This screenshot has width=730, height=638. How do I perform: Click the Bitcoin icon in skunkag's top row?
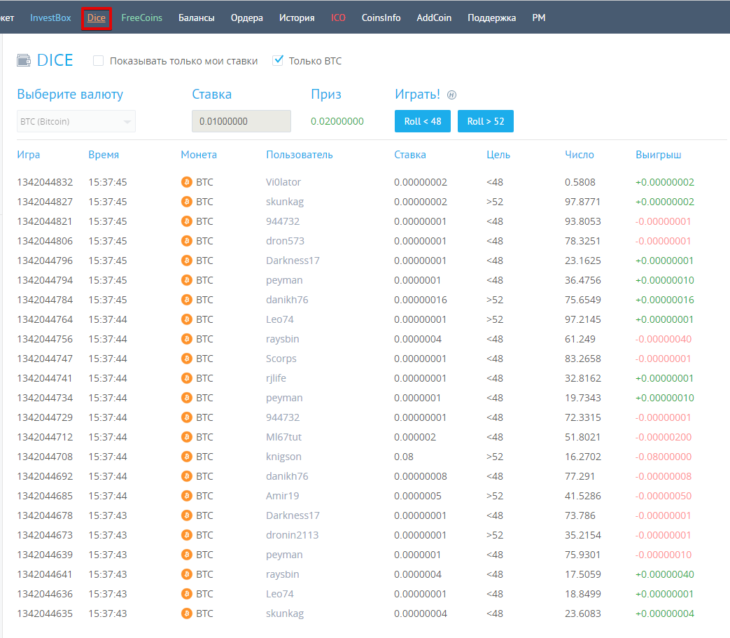187,202
